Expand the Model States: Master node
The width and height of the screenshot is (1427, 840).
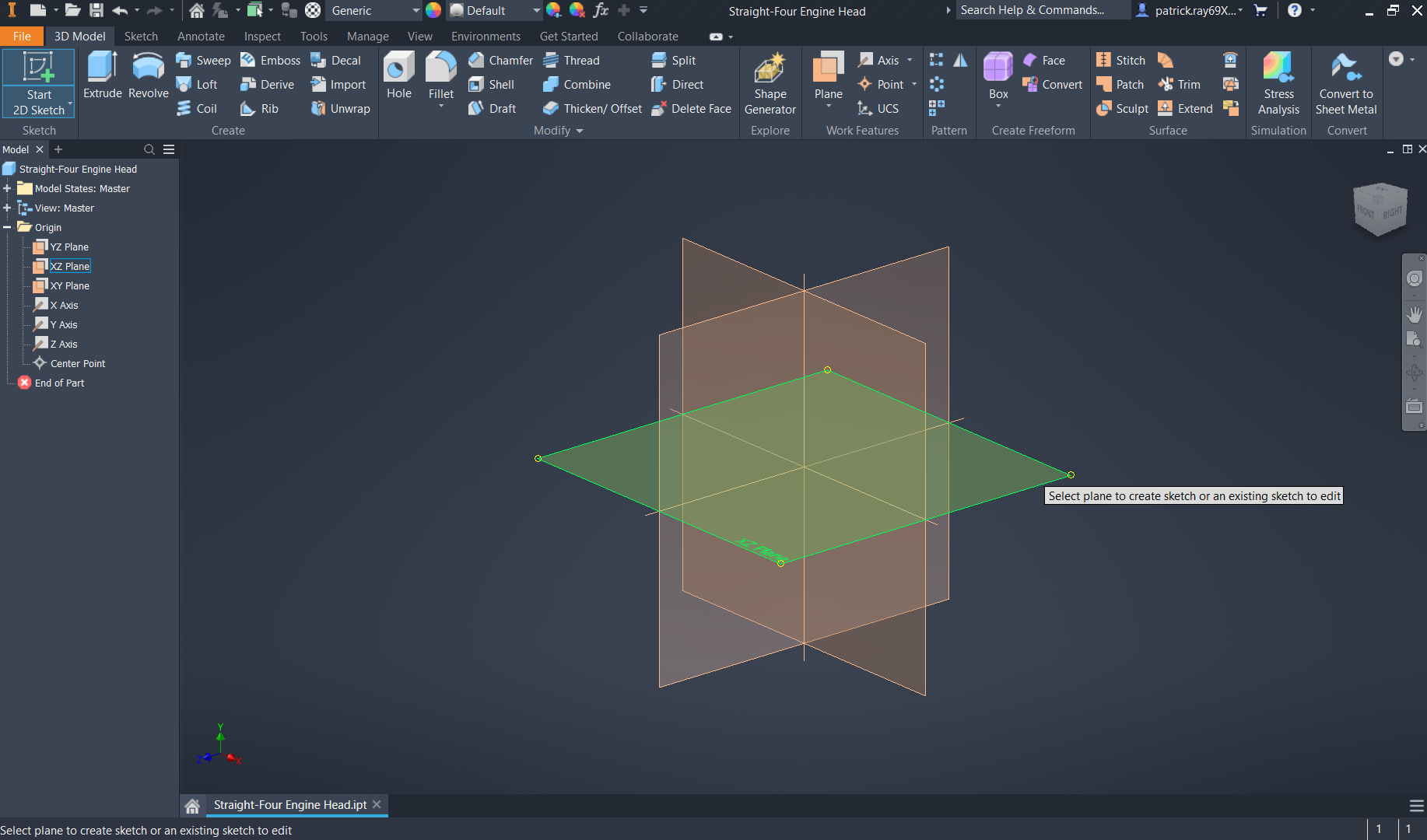coord(7,189)
